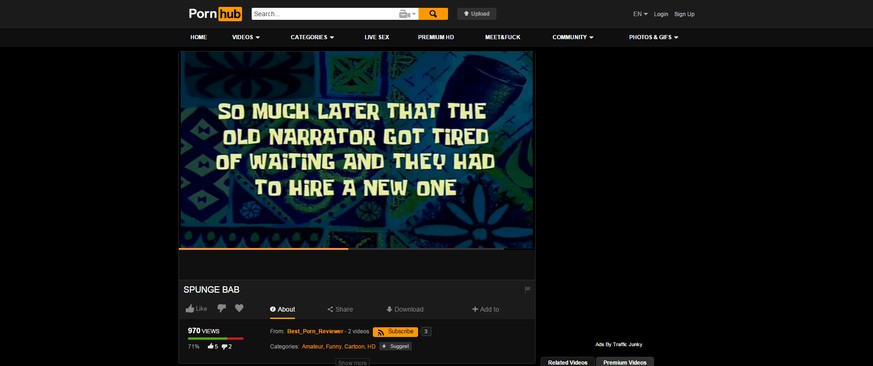Image resolution: width=873 pixels, height=366 pixels.
Task: Click the site logo in the header
Action: click(x=215, y=14)
